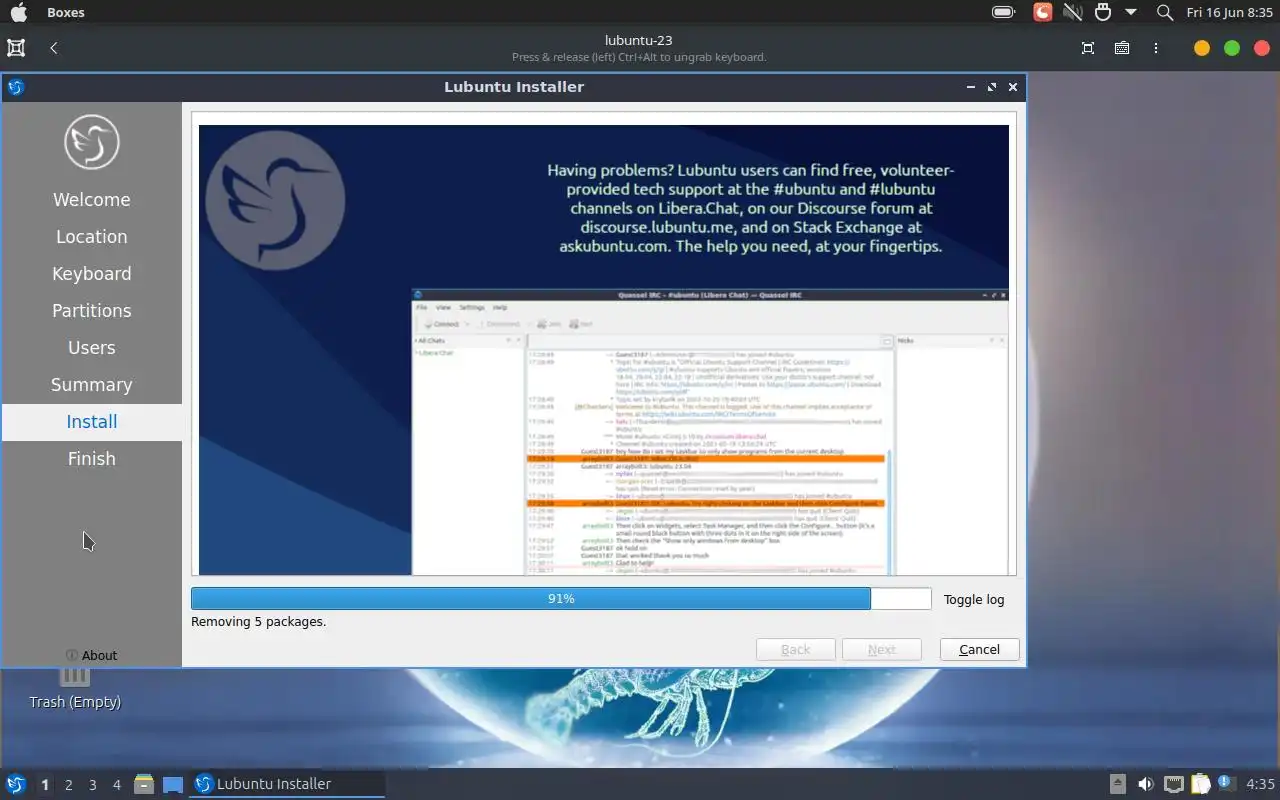
Task: Open the USB device tray icon
Action: [x=1103, y=12]
